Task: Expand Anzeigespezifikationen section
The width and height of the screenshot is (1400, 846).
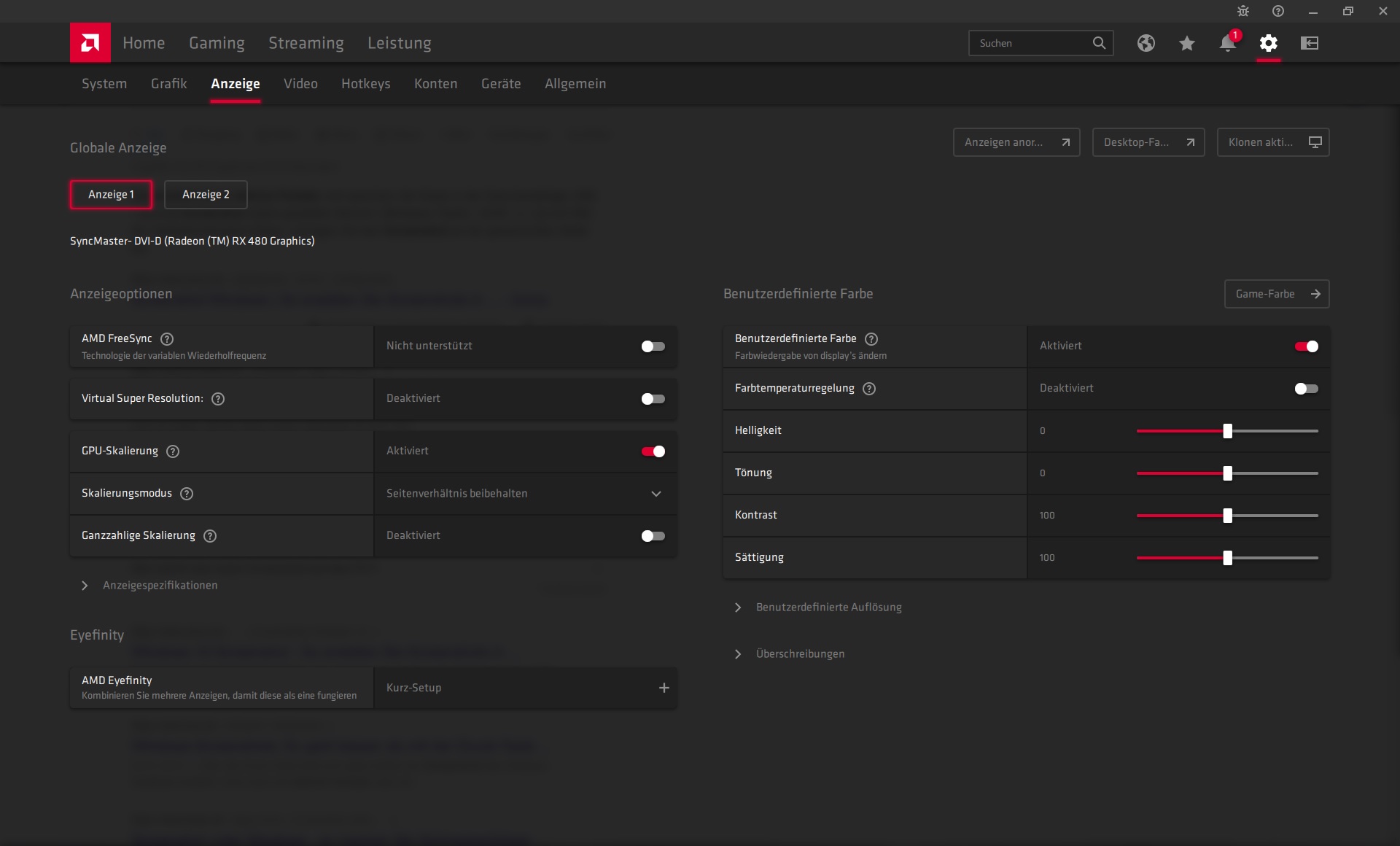Action: coord(150,586)
